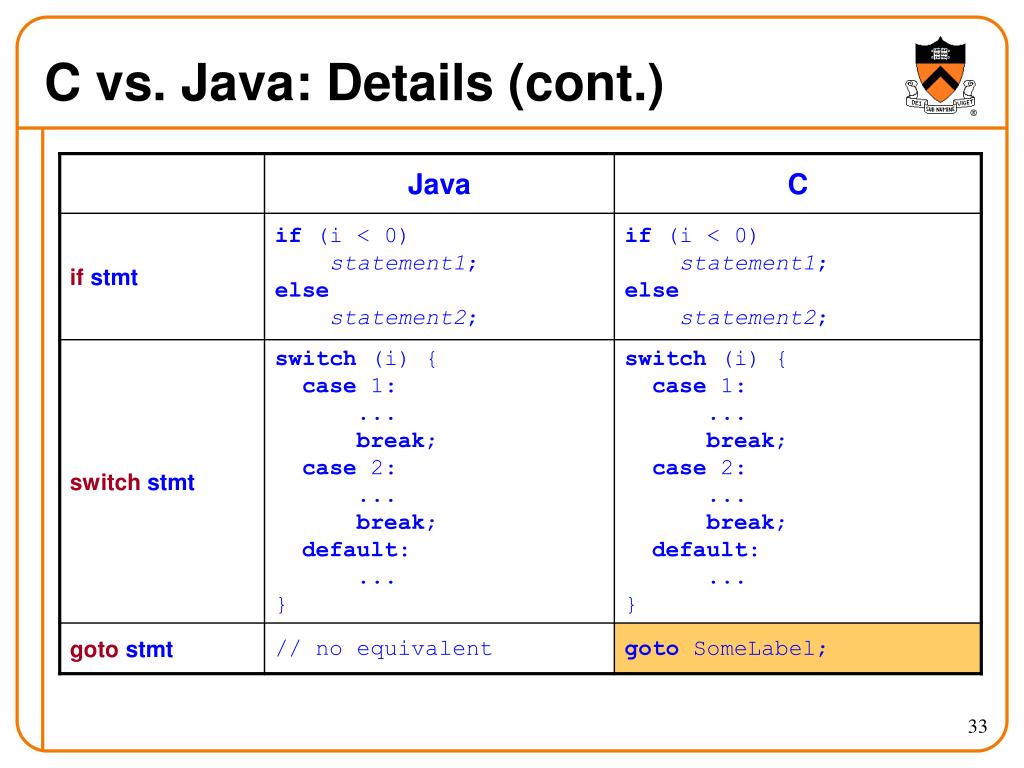Click the "switch stmt" row label
The width and height of the screenshot is (1024, 768).
[x=132, y=483]
